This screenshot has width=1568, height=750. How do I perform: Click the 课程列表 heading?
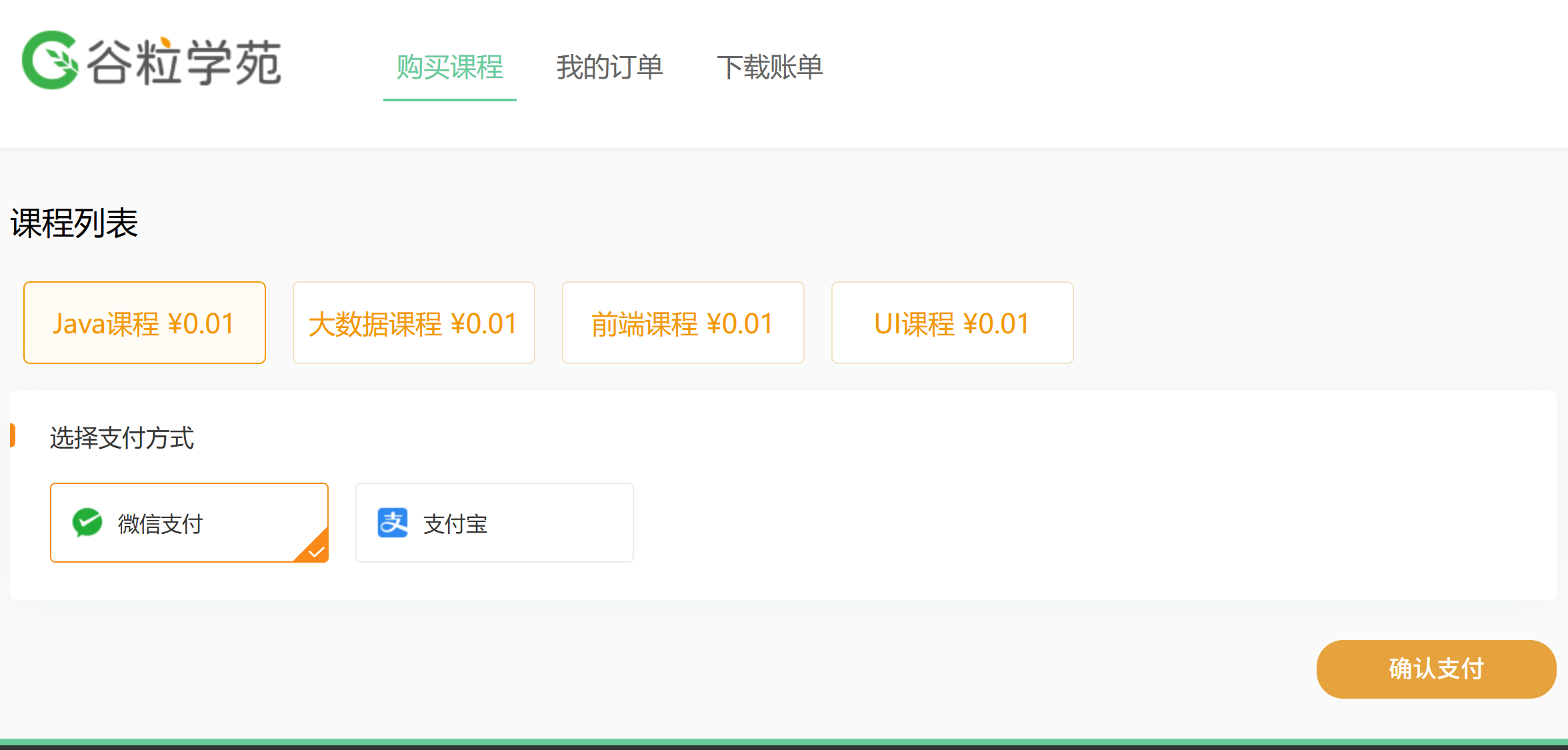pos(74,223)
